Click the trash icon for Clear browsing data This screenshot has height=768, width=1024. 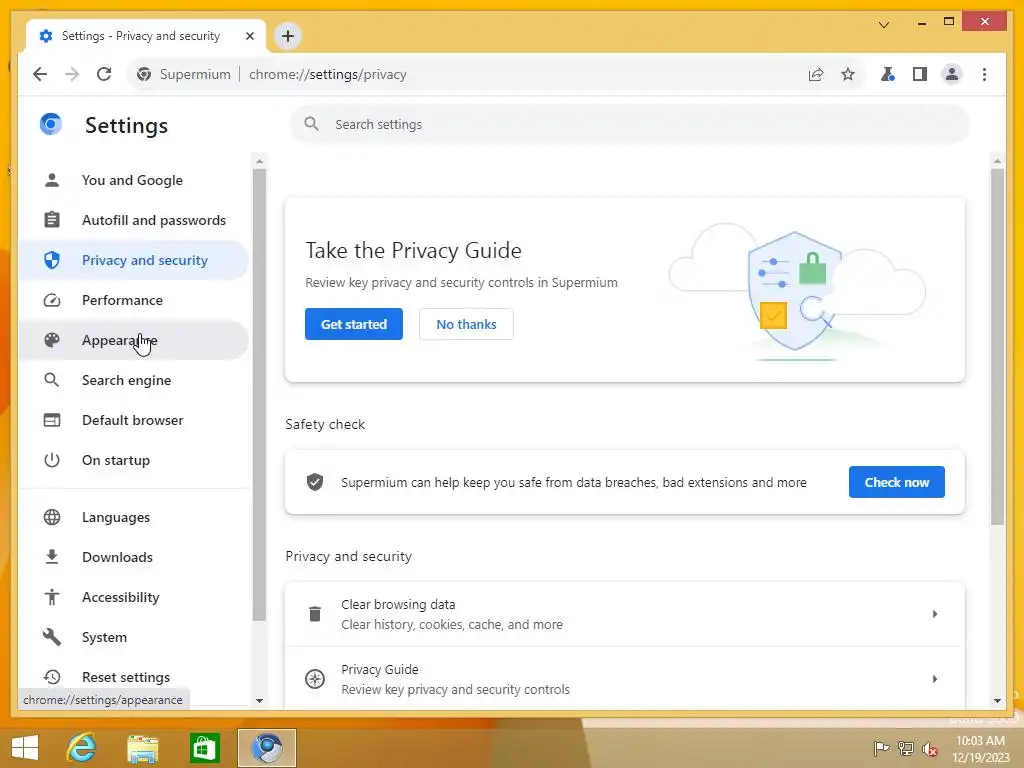(x=315, y=614)
